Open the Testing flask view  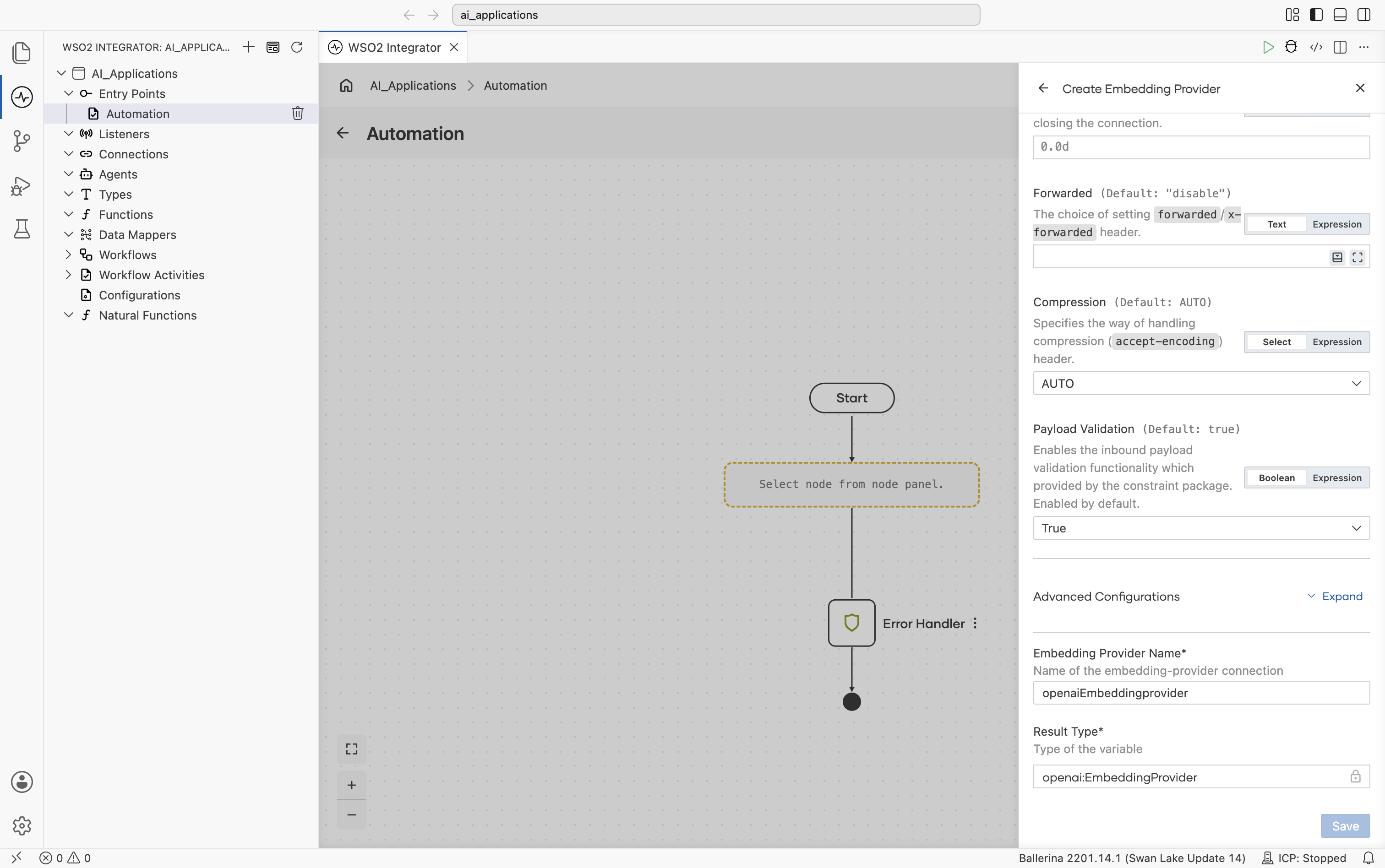[22, 228]
